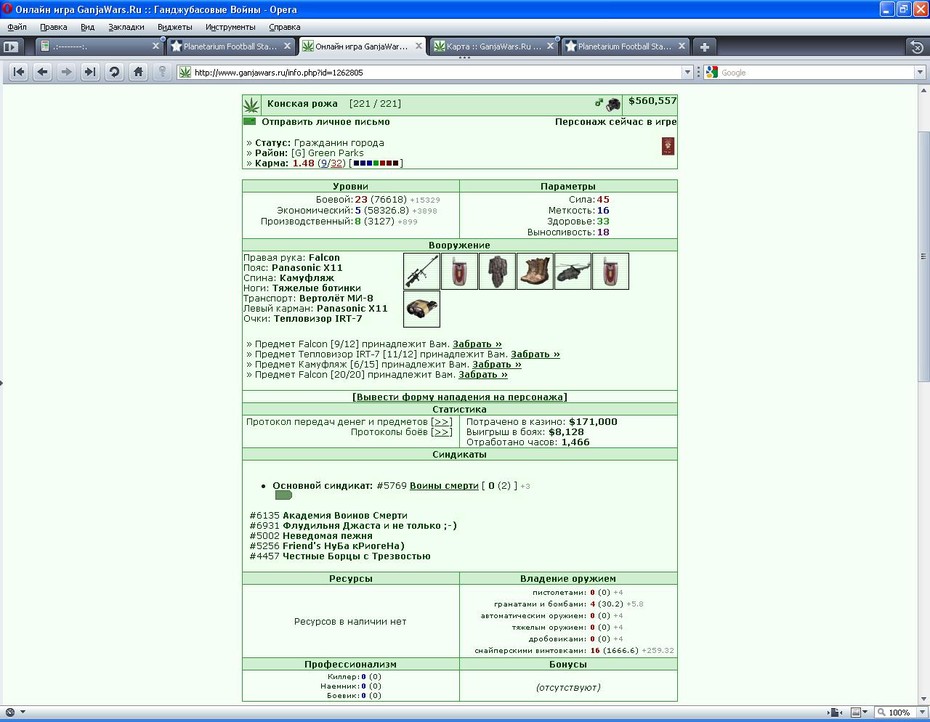The width and height of the screenshot is (930, 722).
Task: Click the 9 karma votes link
Action: [323, 163]
